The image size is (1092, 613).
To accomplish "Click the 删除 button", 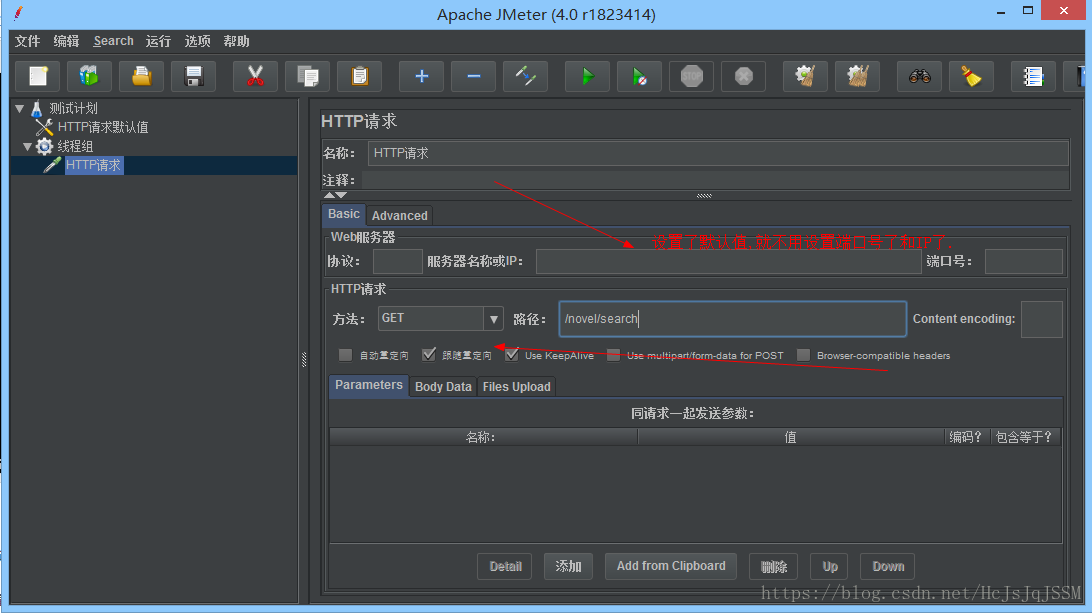I will [773, 566].
